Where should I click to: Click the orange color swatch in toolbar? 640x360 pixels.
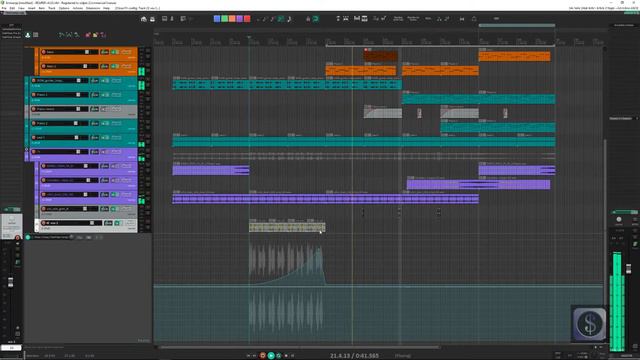click(x=232, y=19)
